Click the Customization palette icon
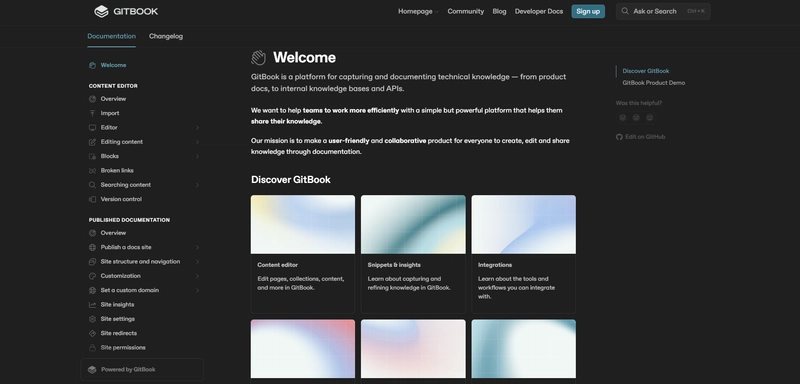The width and height of the screenshot is (800, 384). point(92,276)
